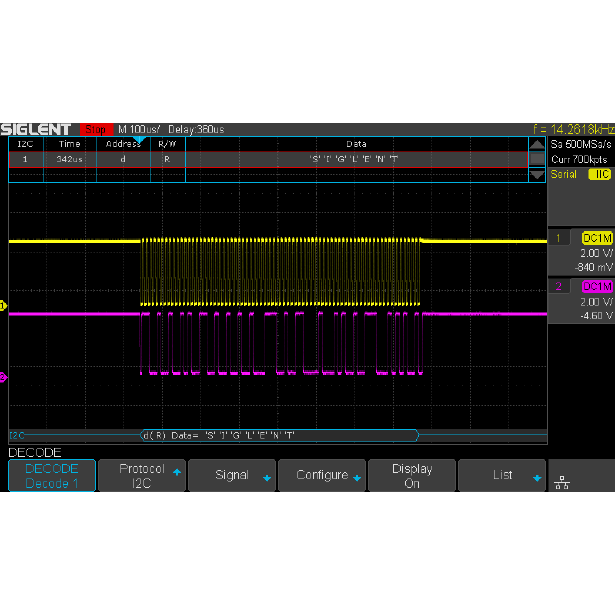
Task: Click the I2C decode bus label
Action: (x=17, y=435)
